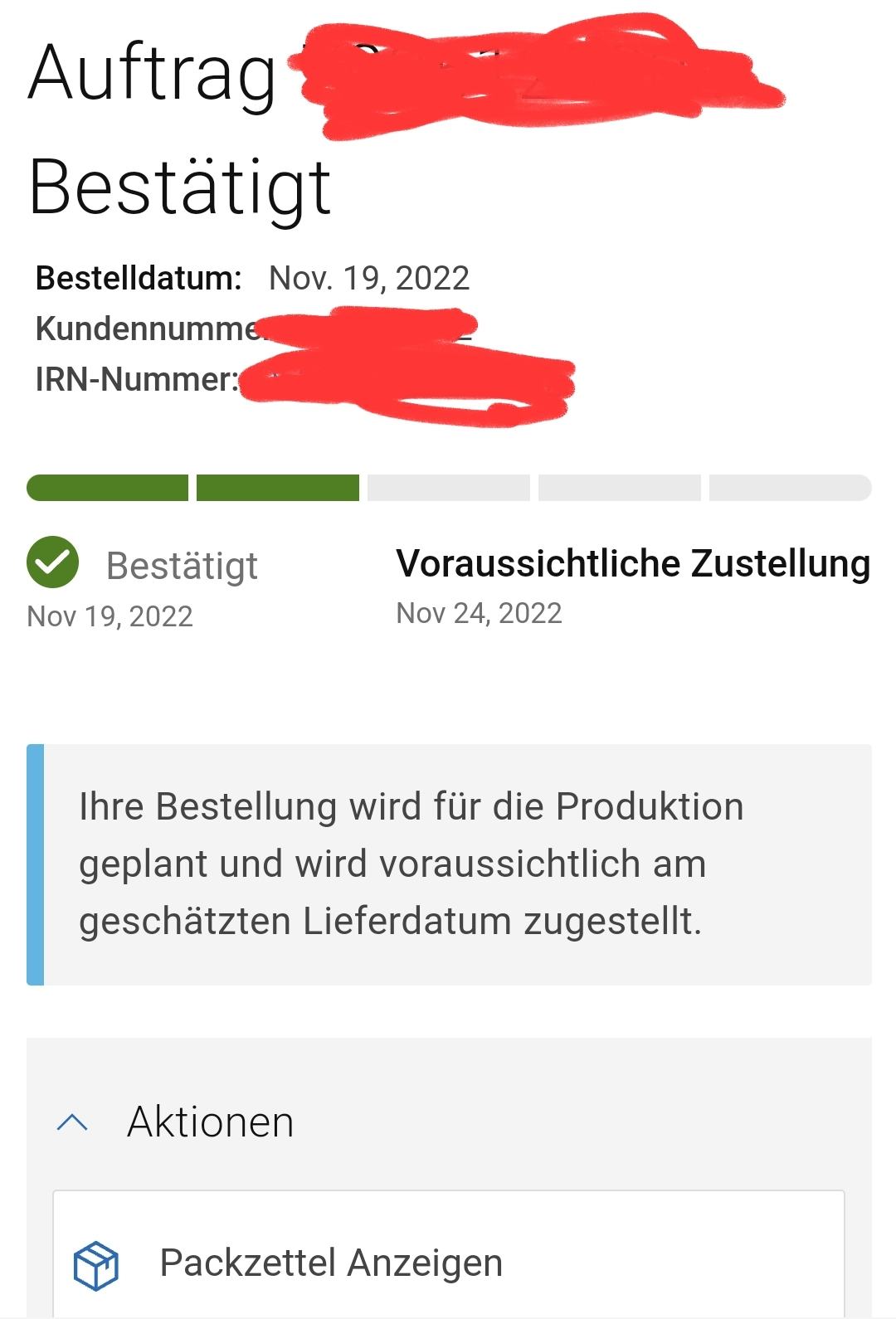Click the estimated delivery date Nov 24, 2022
Image resolution: width=896 pixels, height=1319 pixels.
click(479, 613)
